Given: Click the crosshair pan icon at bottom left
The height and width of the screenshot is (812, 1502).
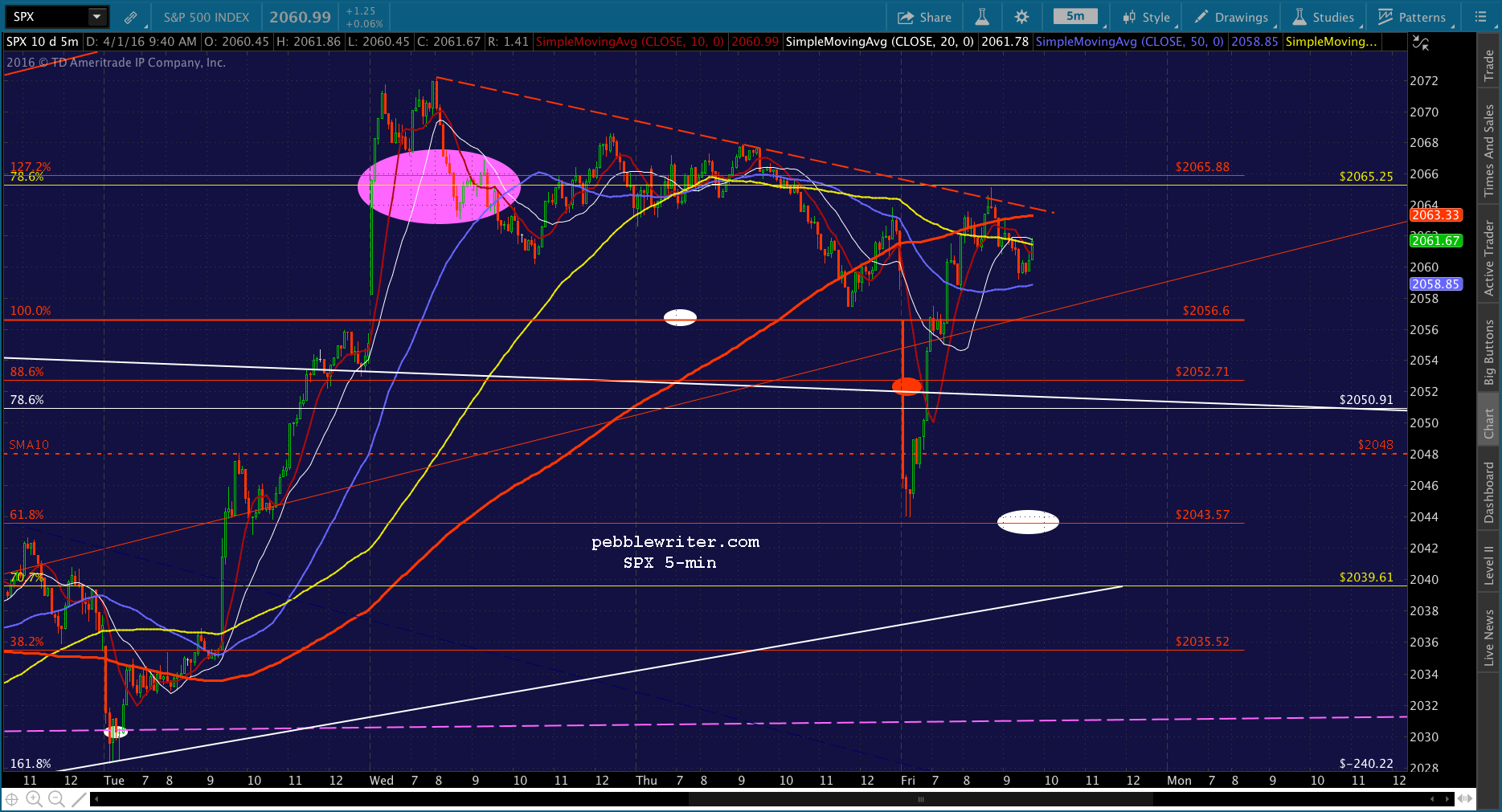Looking at the screenshot, I should 12,799.
